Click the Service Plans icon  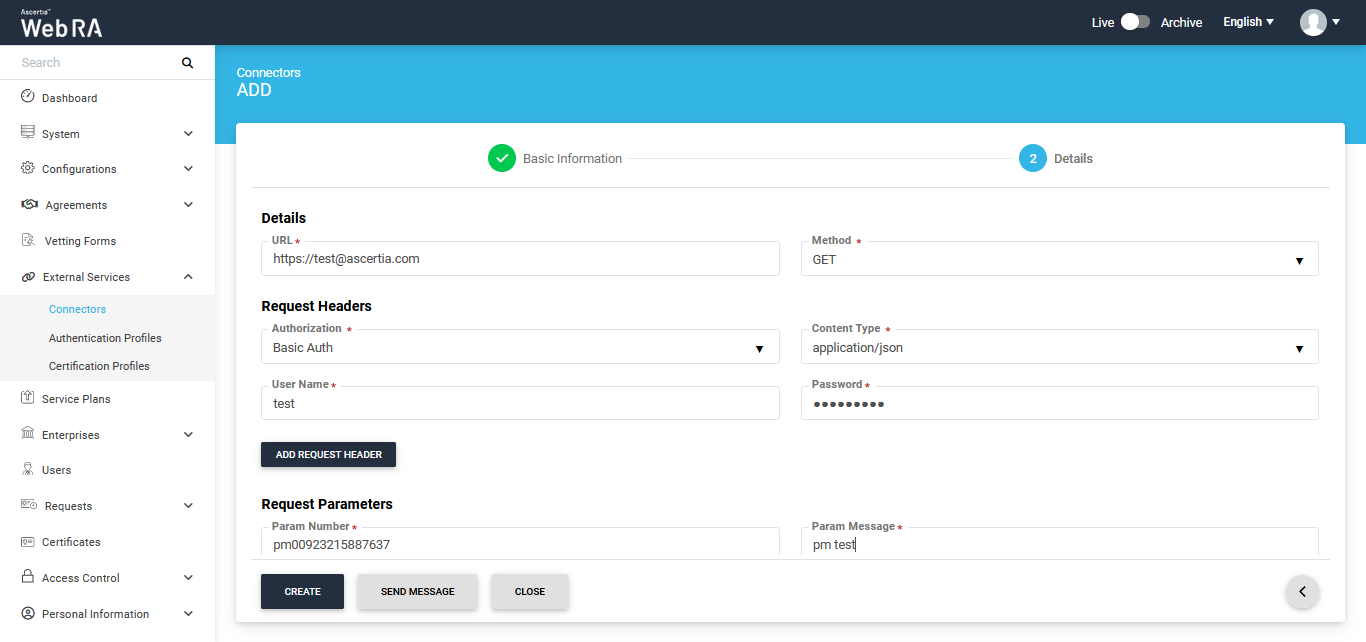[28, 398]
